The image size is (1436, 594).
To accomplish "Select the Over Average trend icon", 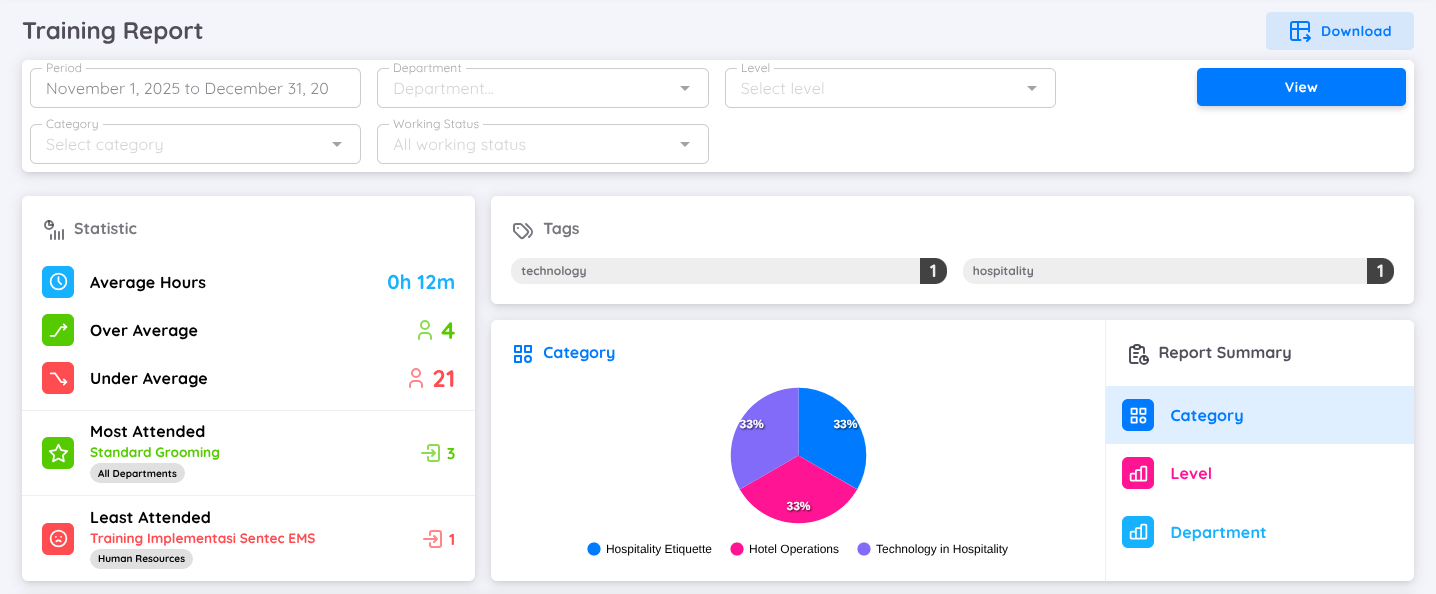I will 57,330.
